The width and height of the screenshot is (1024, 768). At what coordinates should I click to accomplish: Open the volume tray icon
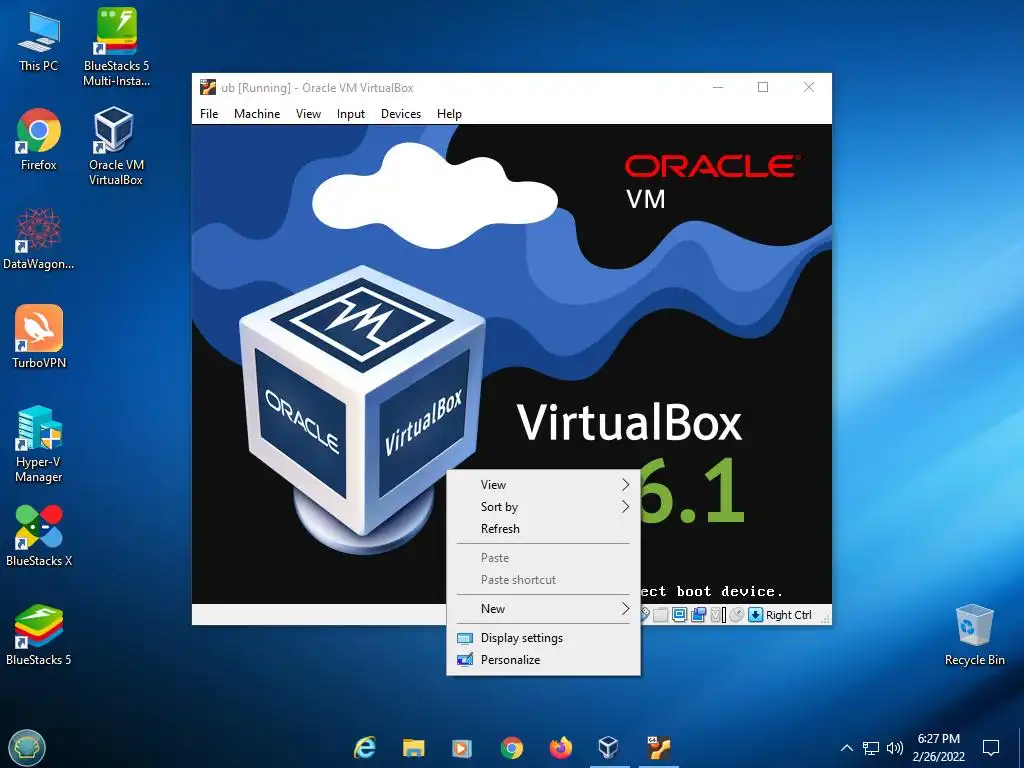895,748
